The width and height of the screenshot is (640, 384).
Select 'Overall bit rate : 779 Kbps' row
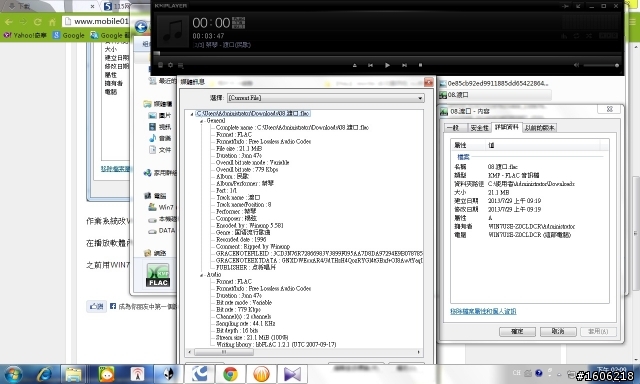pyautogui.click(x=247, y=169)
